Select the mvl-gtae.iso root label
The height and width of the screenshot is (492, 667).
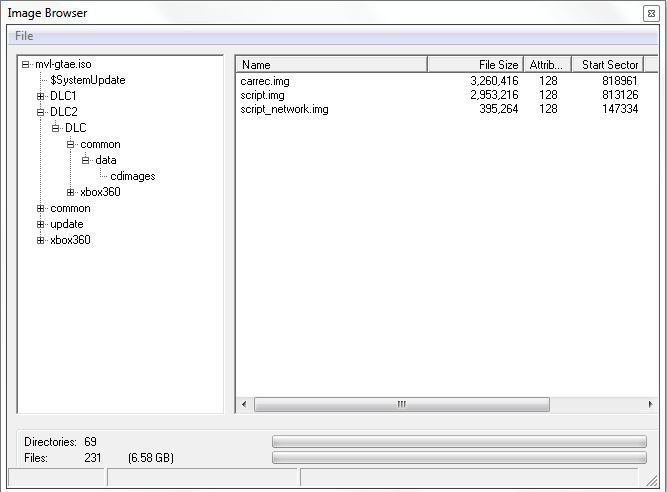coord(63,64)
